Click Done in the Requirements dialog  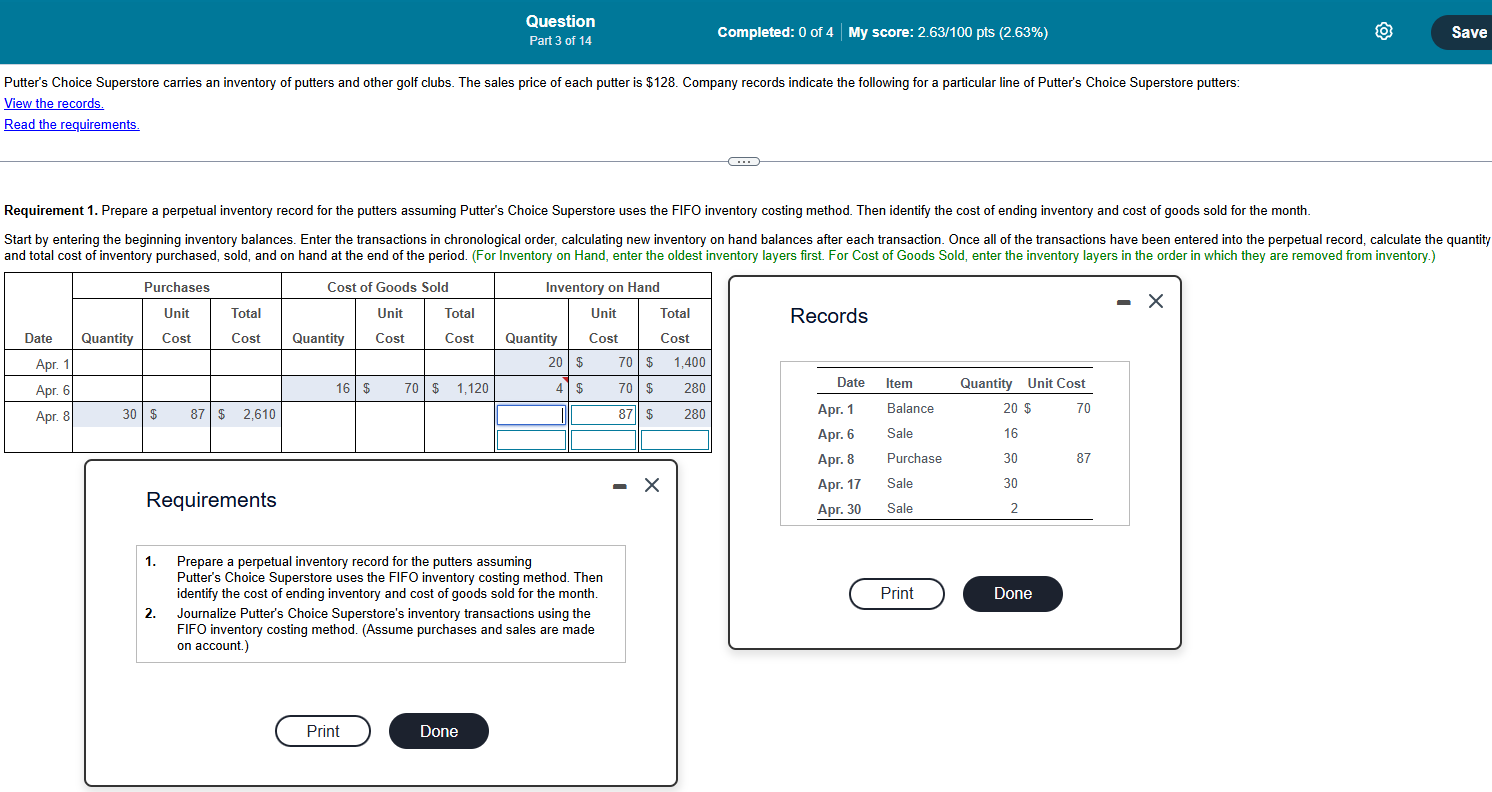[x=439, y=731]
